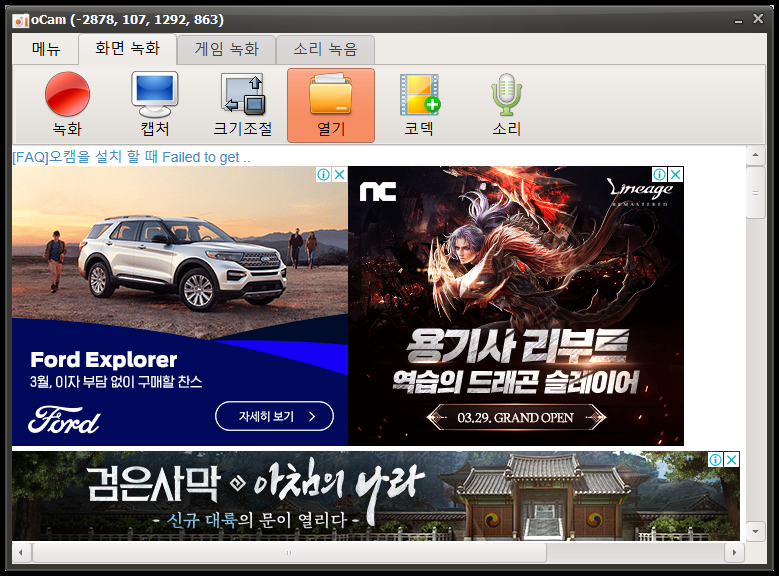Open the 크기조절 resize tool
The height and width of the screenshot is (576, 779).
243,105
